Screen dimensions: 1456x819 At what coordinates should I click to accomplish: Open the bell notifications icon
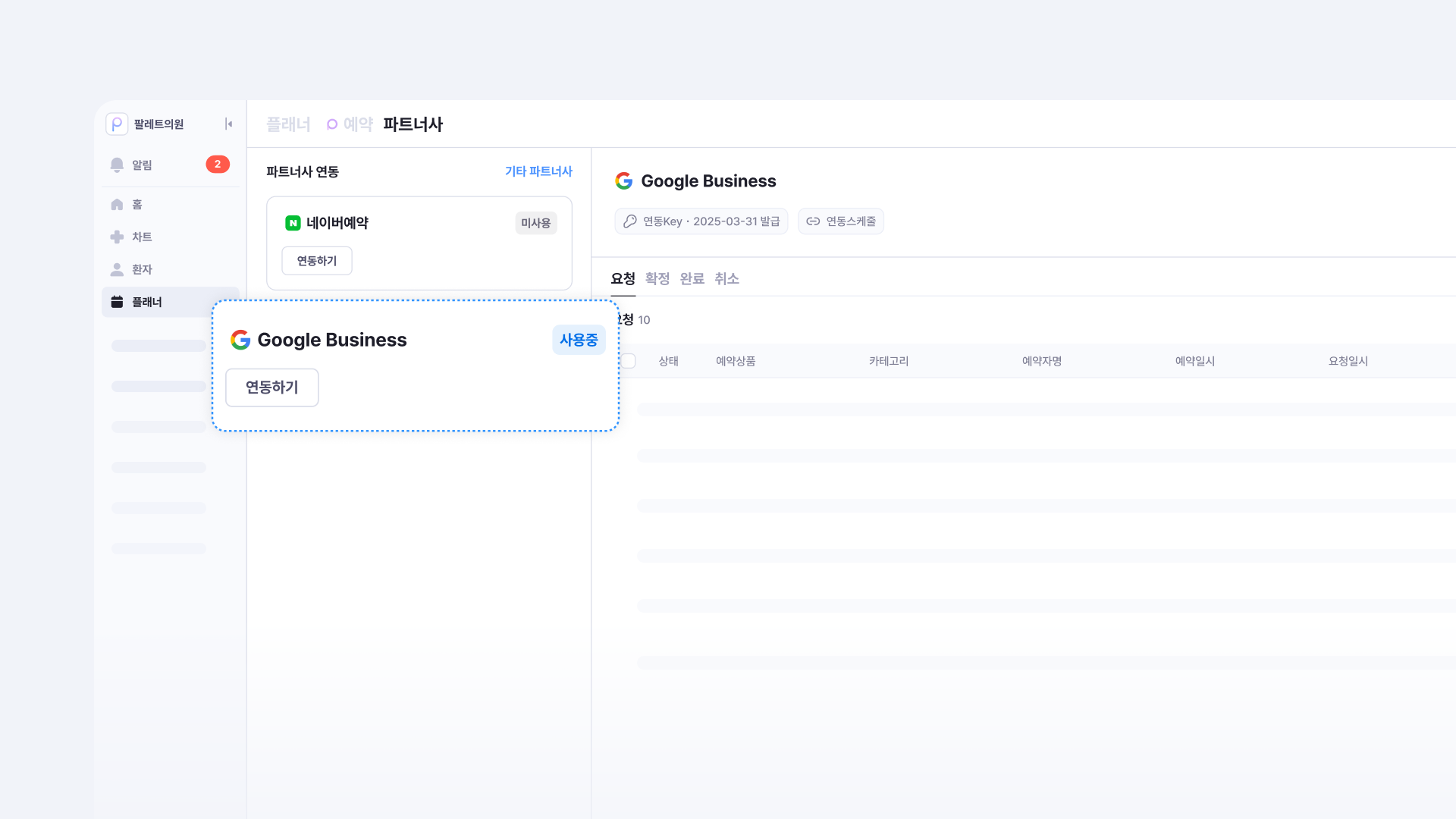coord(117,165)
